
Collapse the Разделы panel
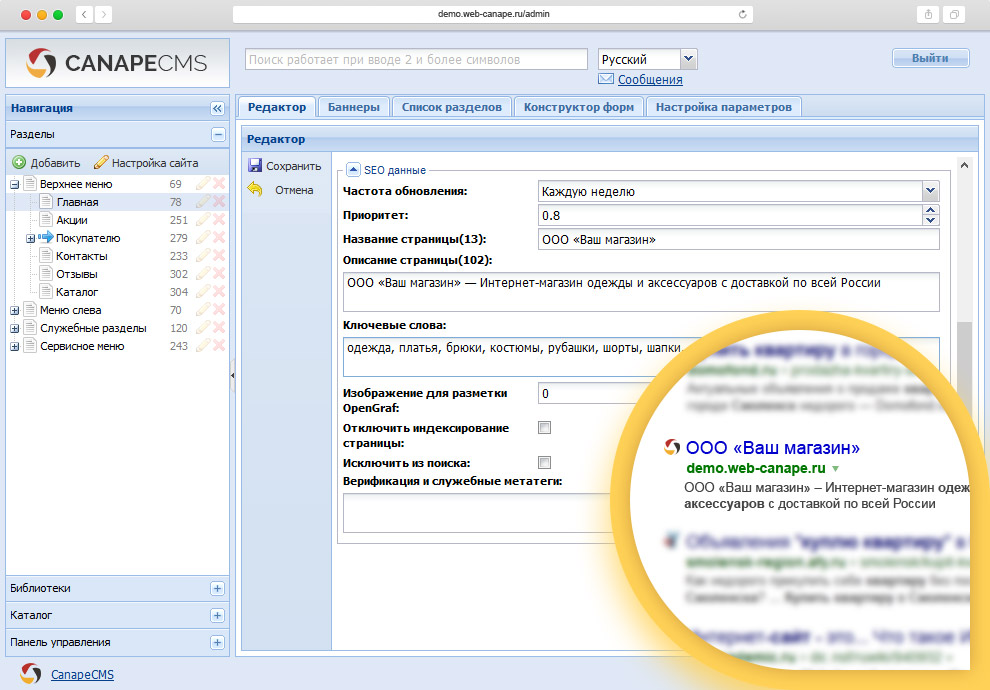[218, 134]
